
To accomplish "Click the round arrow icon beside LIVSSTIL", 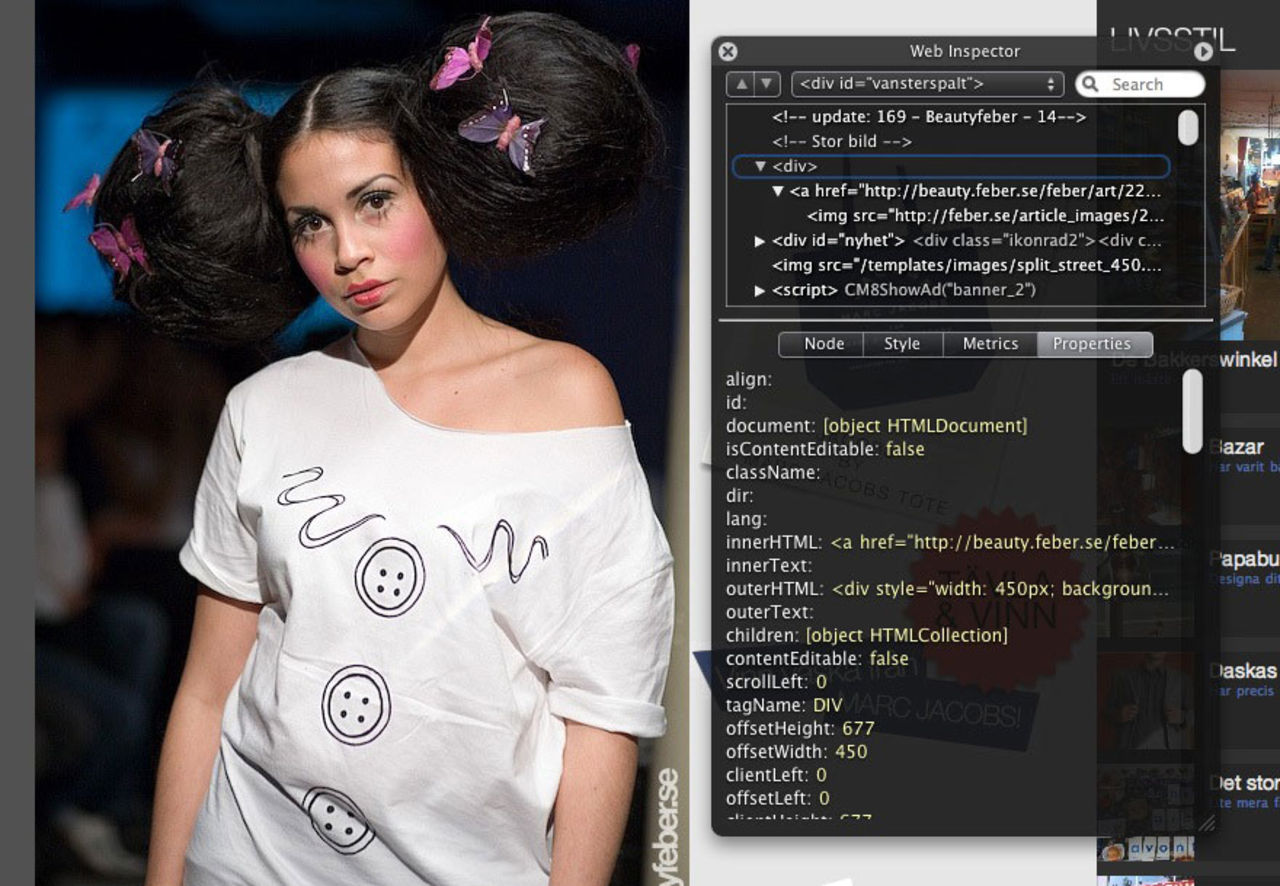I will (1203, 51).
